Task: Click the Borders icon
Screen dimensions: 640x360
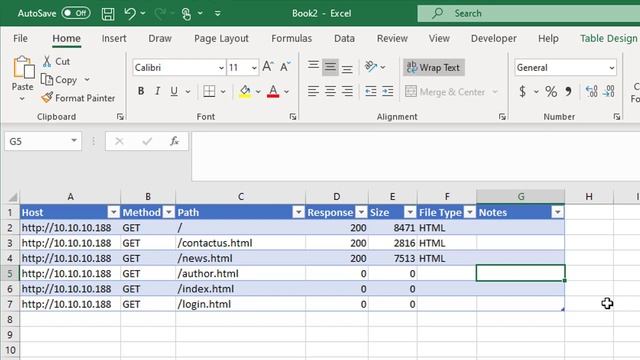Action: (209, 91)
